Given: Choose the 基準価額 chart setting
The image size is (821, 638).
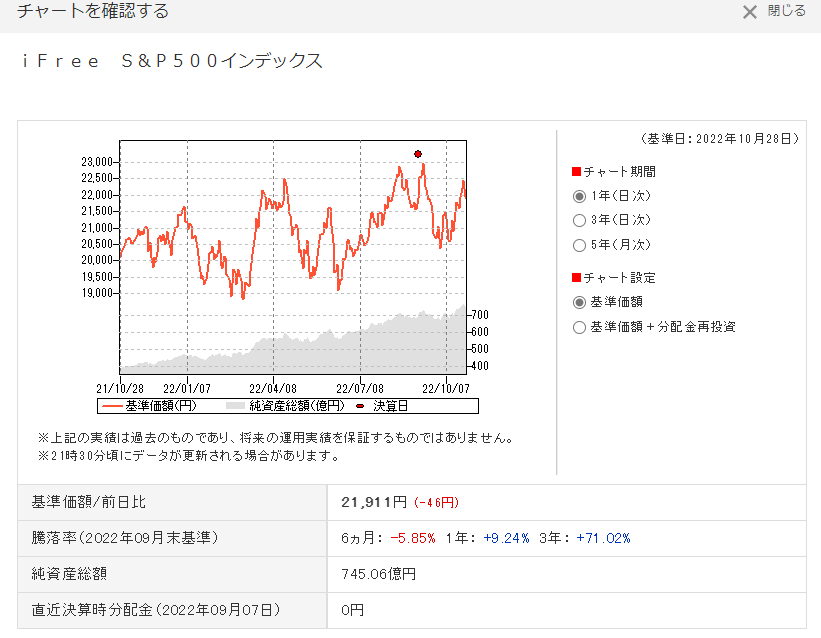Looking at the screenshot, I should (x=579, y=302).
